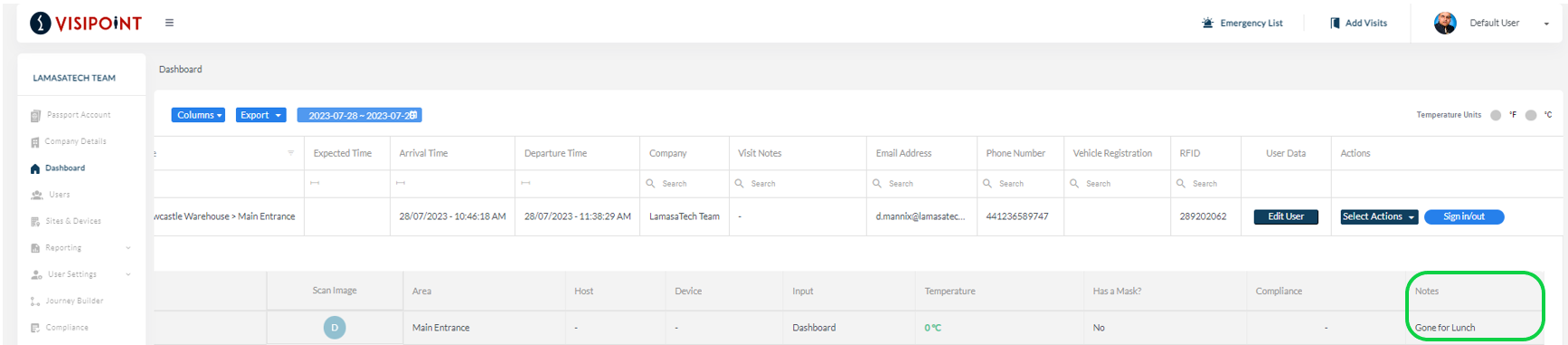Click the scan image avatar D
1568x345 pixels.
click(335, 328)
